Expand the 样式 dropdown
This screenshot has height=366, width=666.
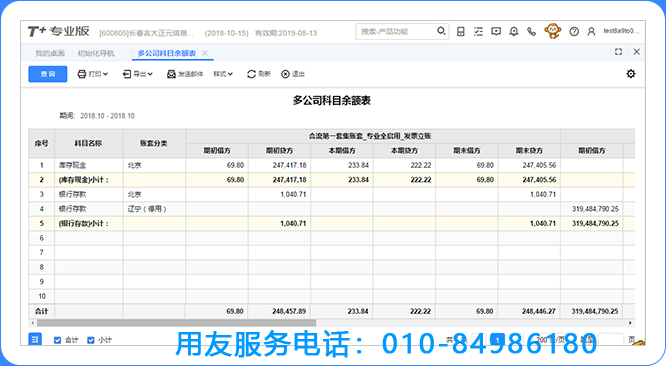pos(223,74)
